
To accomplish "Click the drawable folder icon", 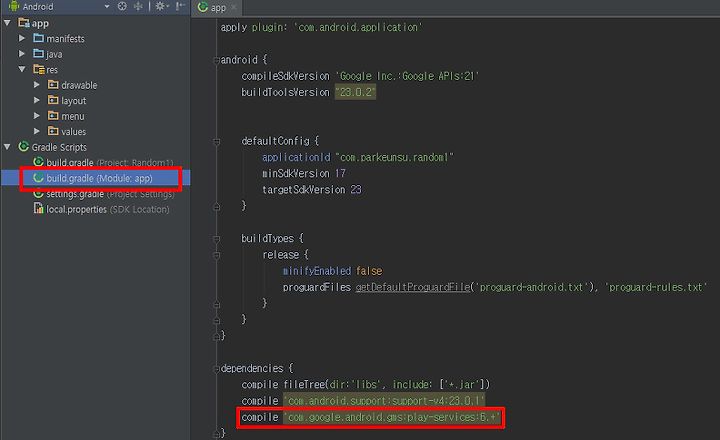I will tap(53, 85).
